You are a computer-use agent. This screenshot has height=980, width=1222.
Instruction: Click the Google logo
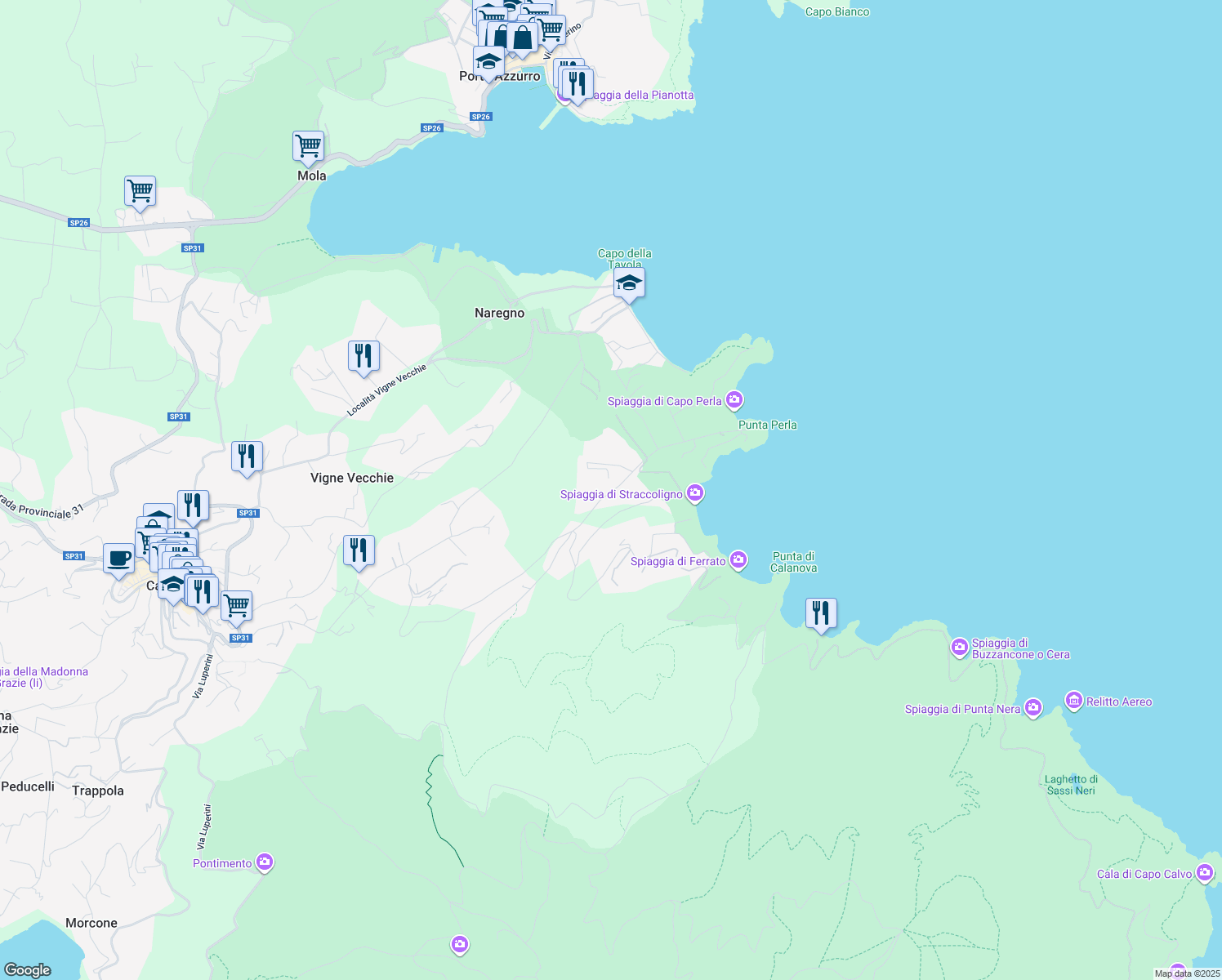pos(27,969)
